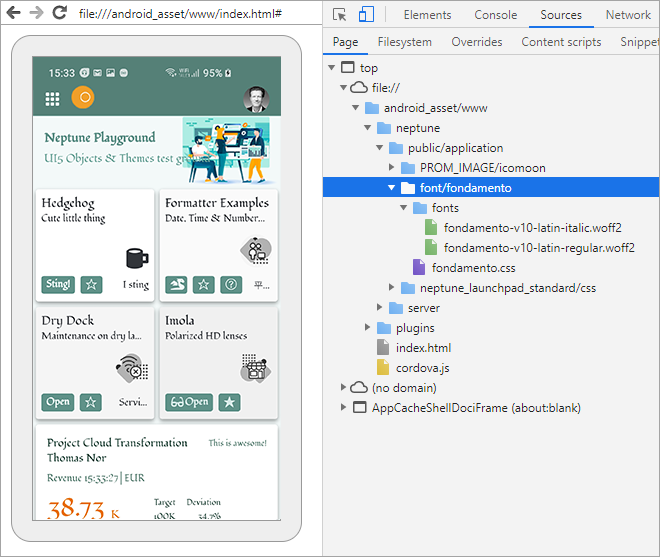This screenshot has height=557, width=660.
Task: Click the Sting! button on Hedgehog tile
Action: tap(58, 285)
